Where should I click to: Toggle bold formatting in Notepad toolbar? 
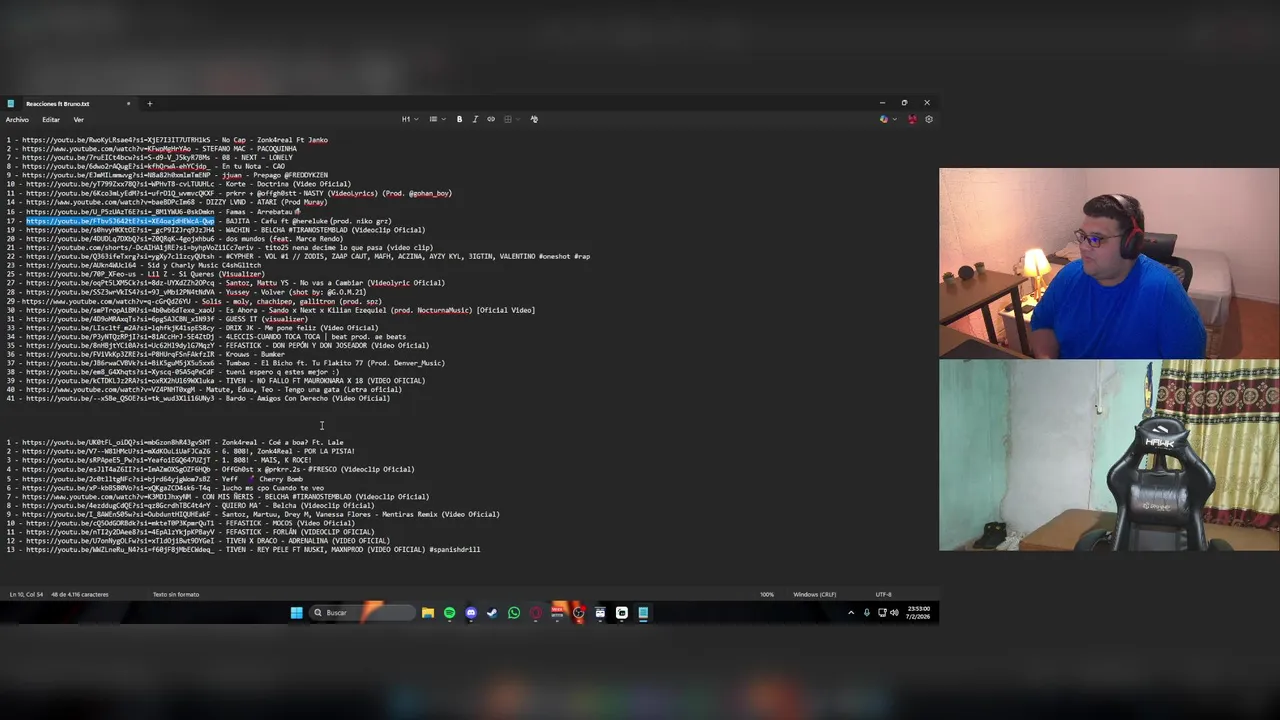point(459,119)
